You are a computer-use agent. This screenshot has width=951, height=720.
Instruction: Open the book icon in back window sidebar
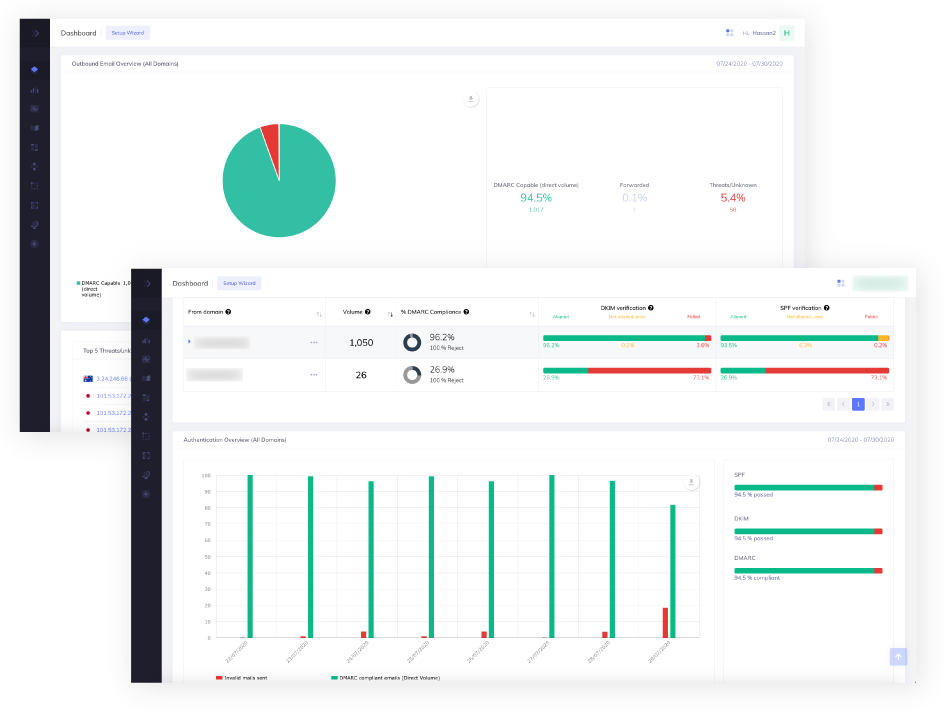coord(35,128)
